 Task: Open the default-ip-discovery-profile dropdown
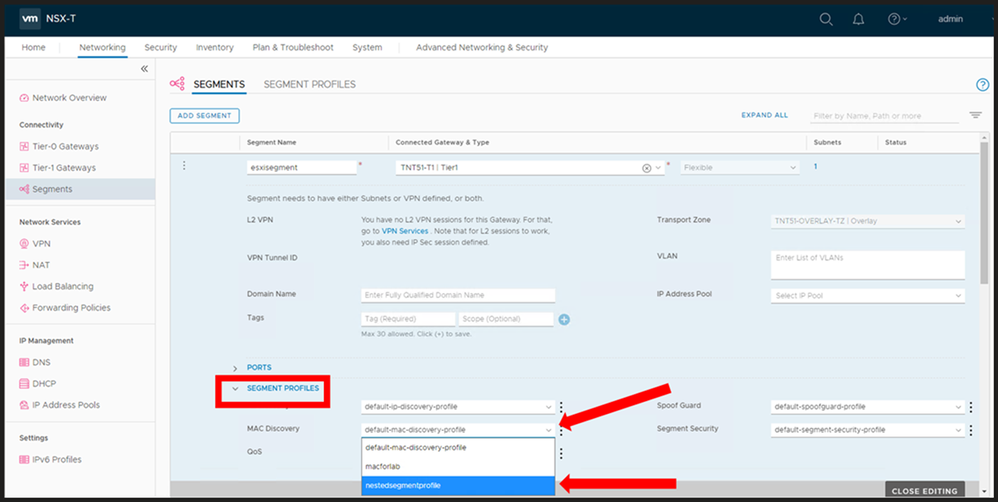[458, 407]
